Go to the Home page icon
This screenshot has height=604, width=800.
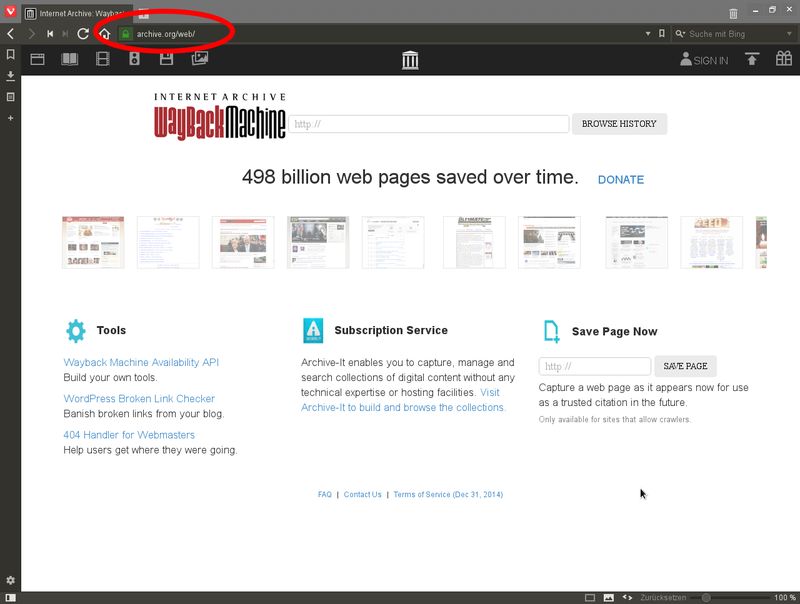104,34
